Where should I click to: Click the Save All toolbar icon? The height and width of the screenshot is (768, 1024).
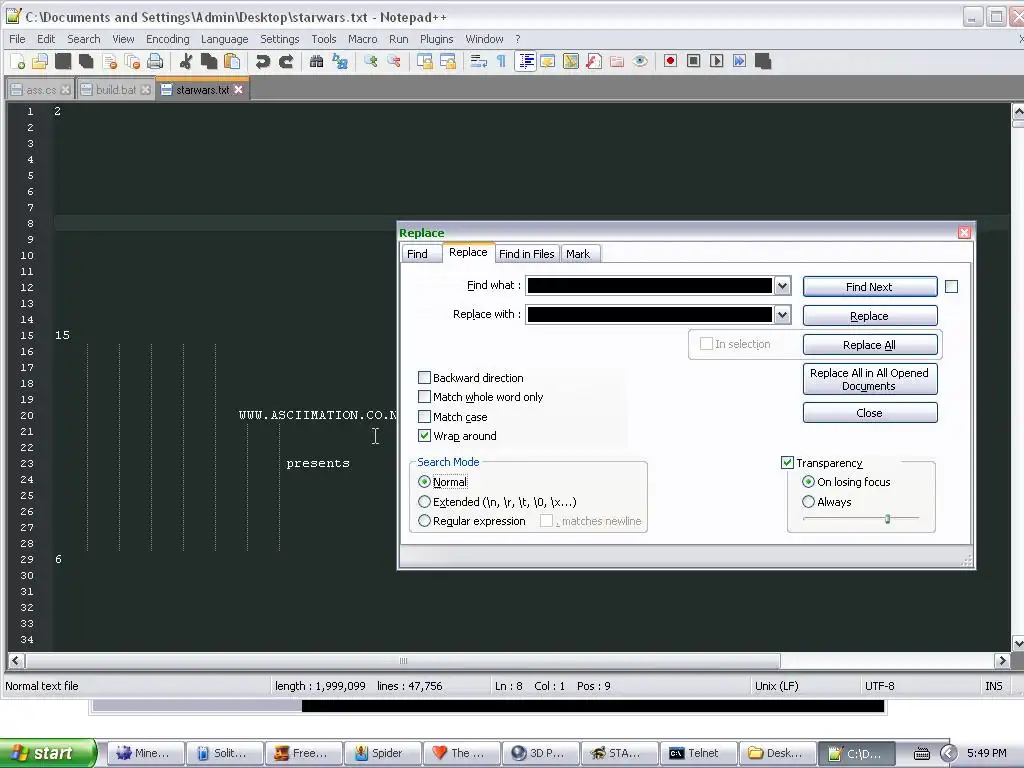tap(86, 61)
